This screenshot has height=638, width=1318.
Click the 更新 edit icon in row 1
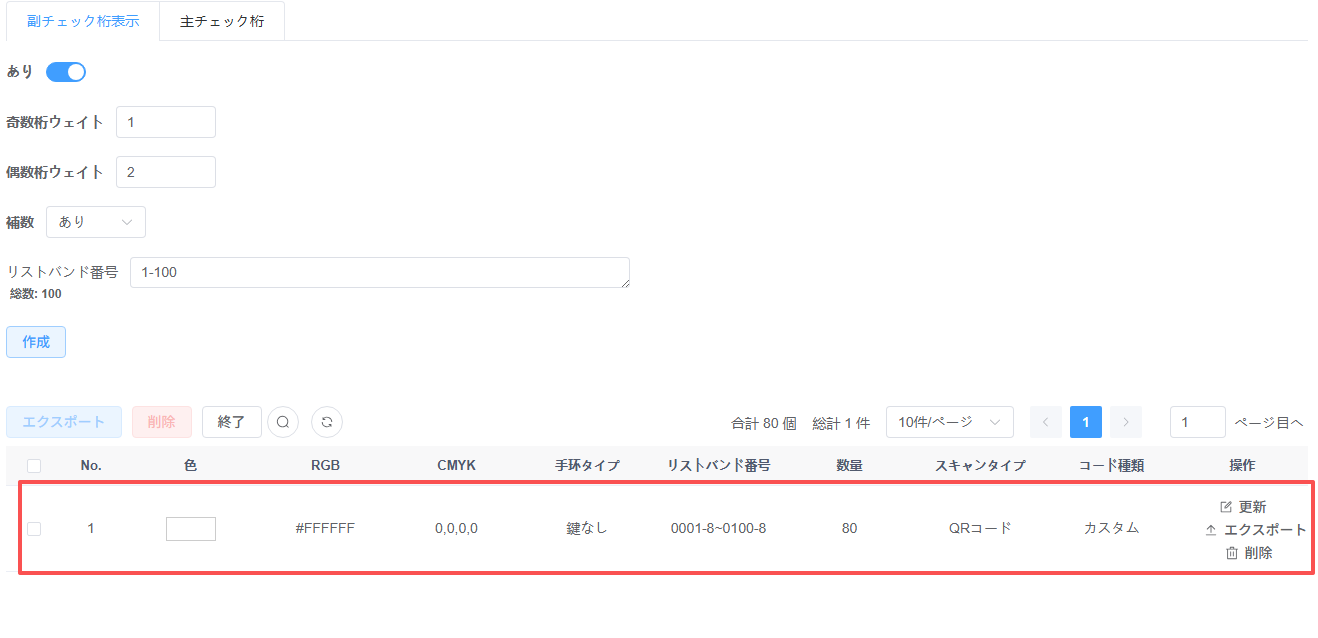coord(1226,507)
